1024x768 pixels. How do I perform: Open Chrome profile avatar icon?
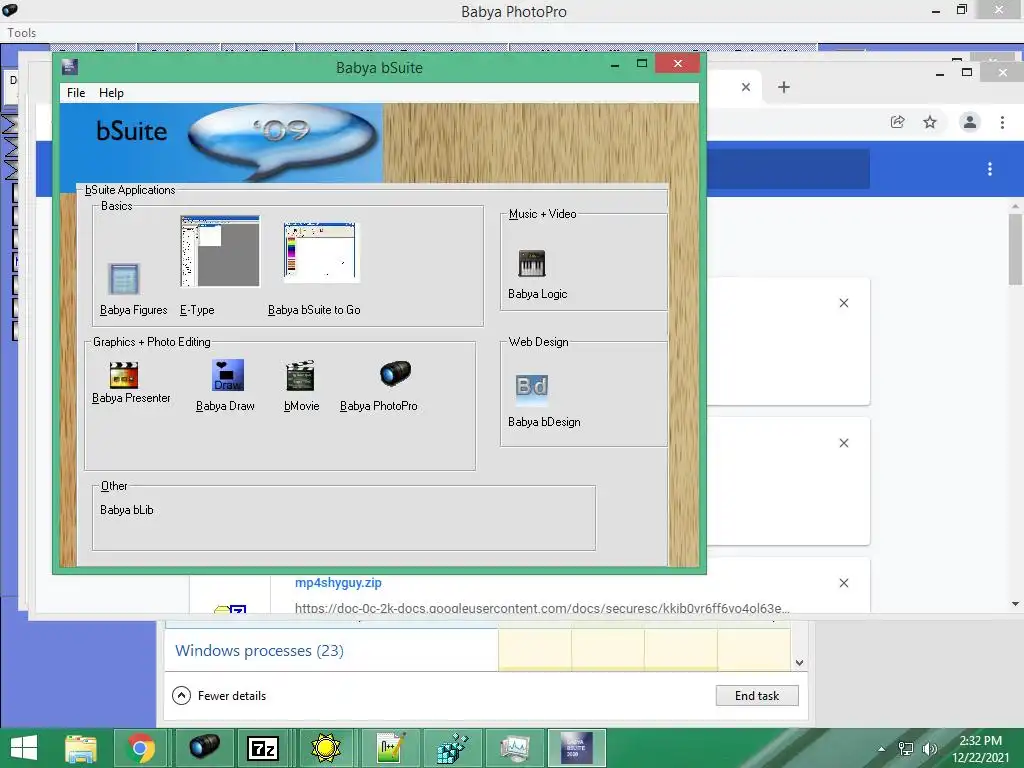tap(970, 122)
